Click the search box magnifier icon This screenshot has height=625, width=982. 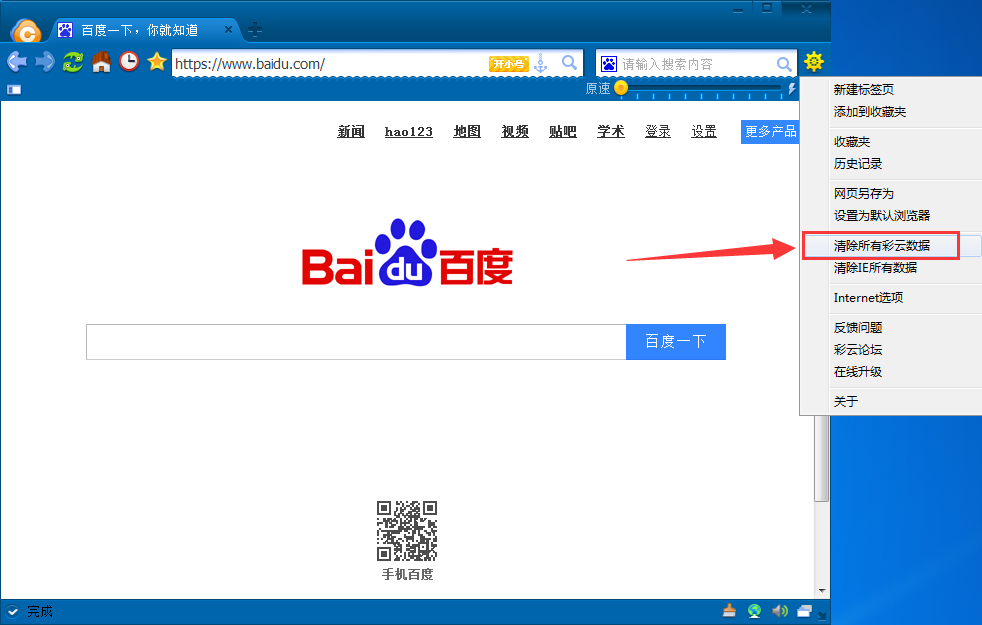tap(784, 64)
